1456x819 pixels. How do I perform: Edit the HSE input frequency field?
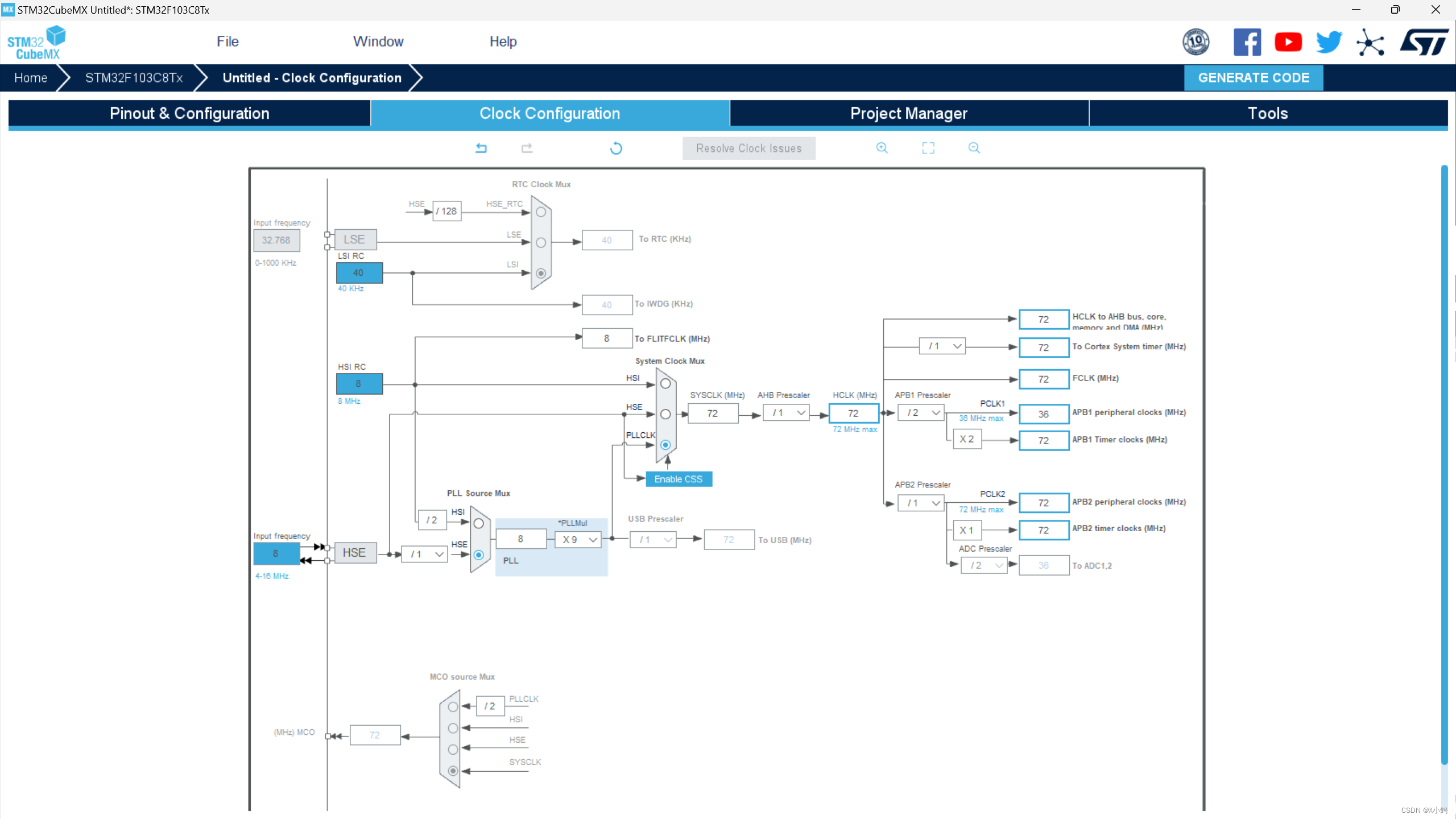277,553
